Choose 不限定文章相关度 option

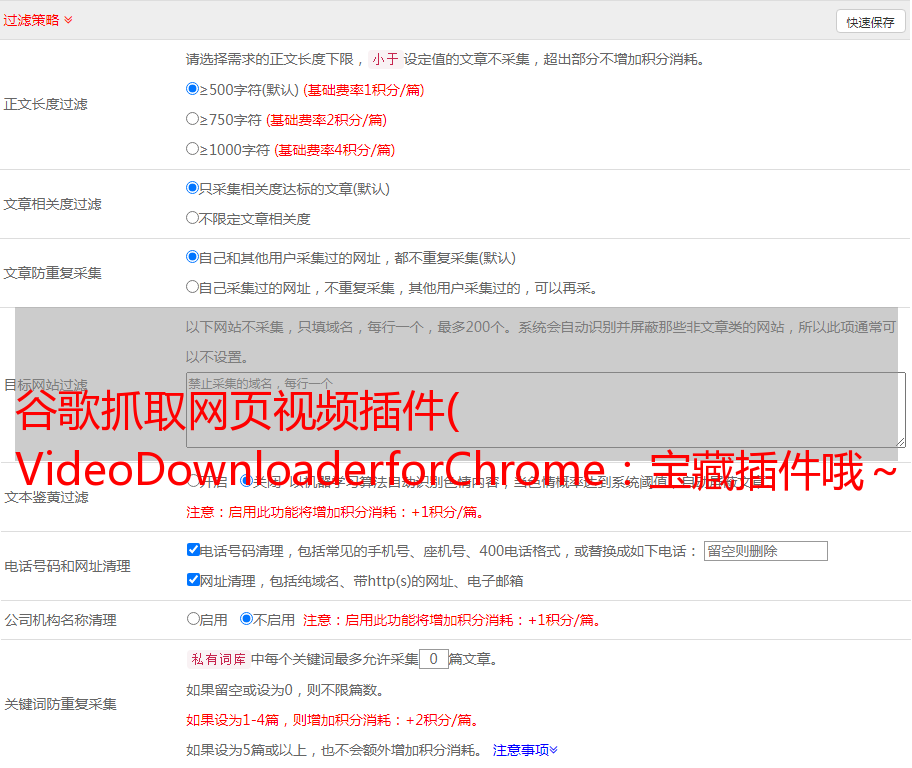coord(192,218)
